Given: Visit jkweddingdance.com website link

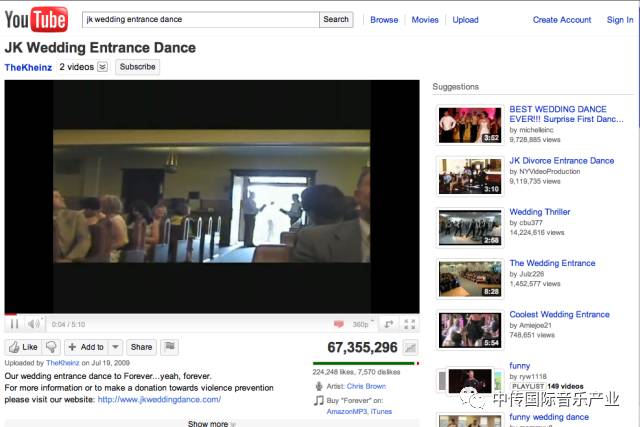Looking at the screenshot, I should [x=159, y=399].
